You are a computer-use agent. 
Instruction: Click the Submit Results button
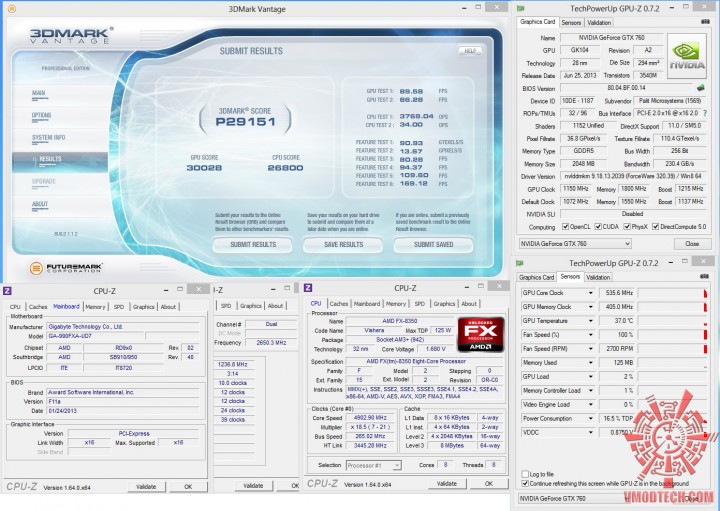point(253,244)
